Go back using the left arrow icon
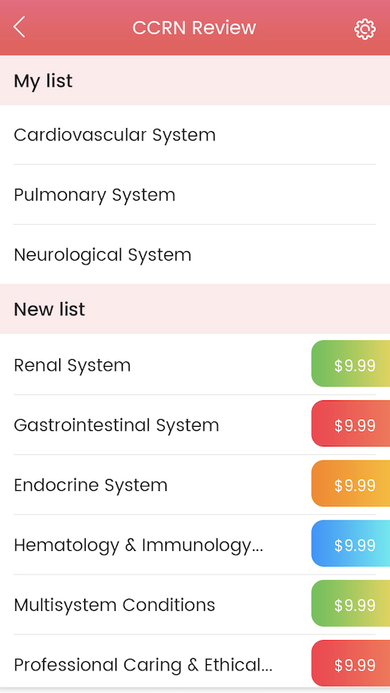The height and width of the screenshot is (693, 390). pos(19,27)
